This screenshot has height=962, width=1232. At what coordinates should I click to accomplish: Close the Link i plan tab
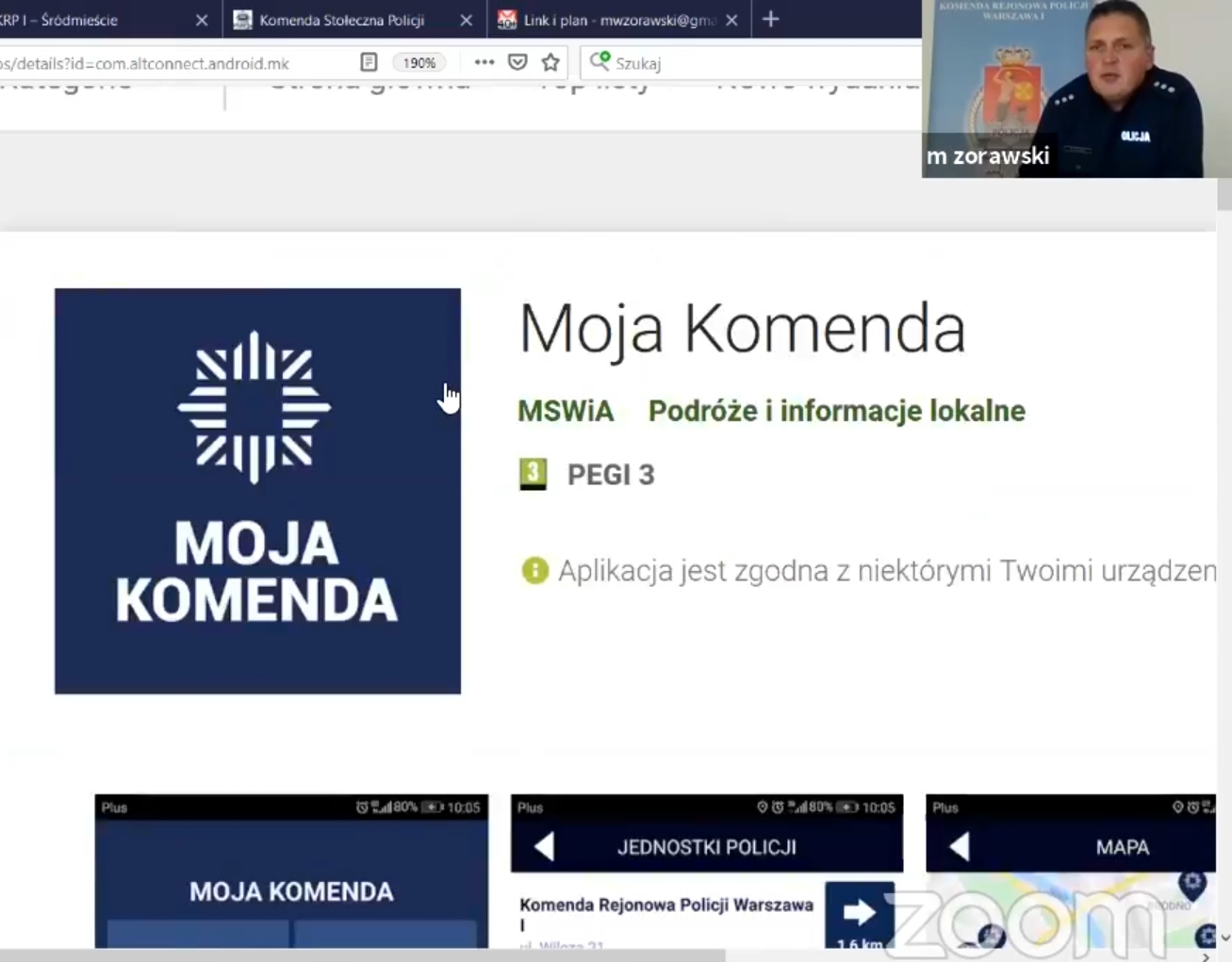tap(731, 20)
